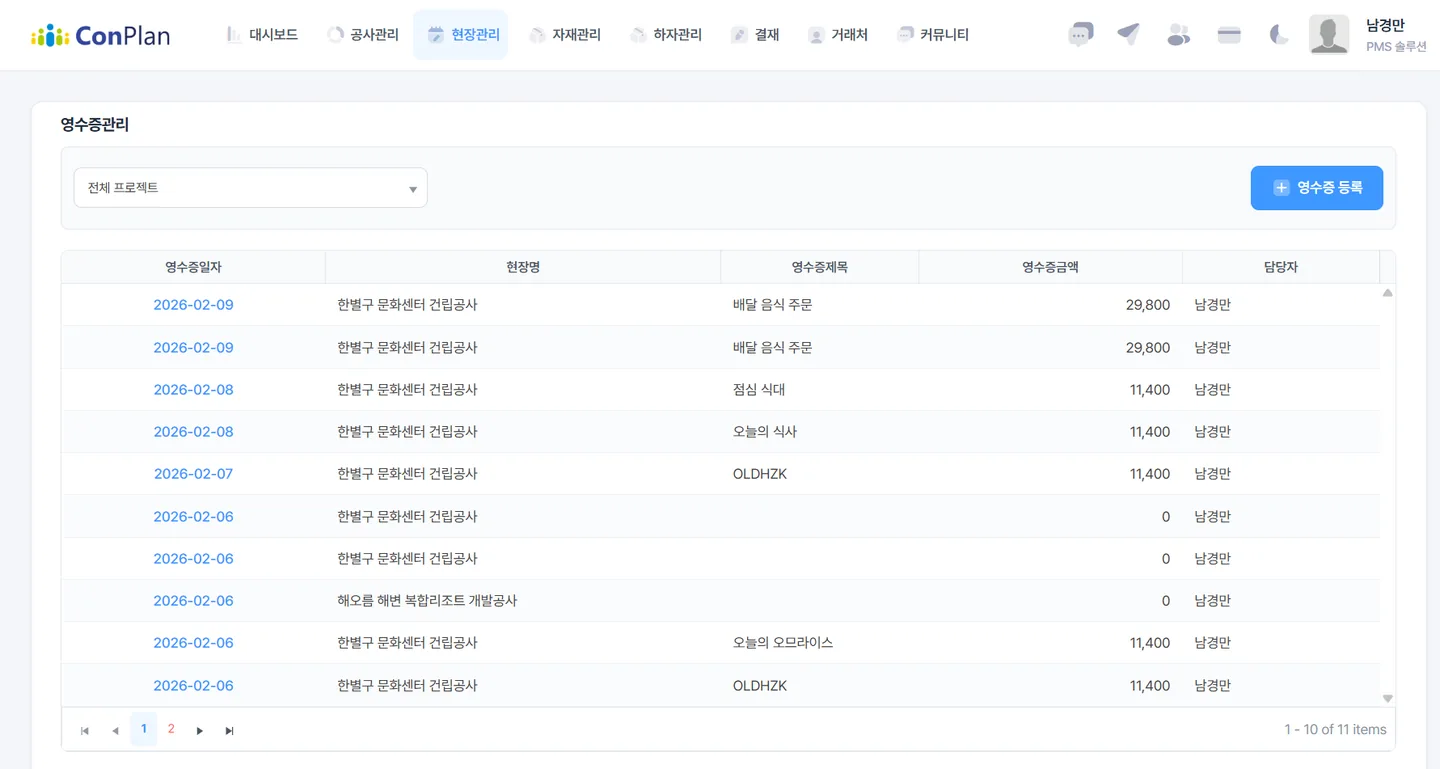Screen dimensions: 1440x769
Task: Open the 2026-02-07 receipt date link
Action: tap(193, 474)
